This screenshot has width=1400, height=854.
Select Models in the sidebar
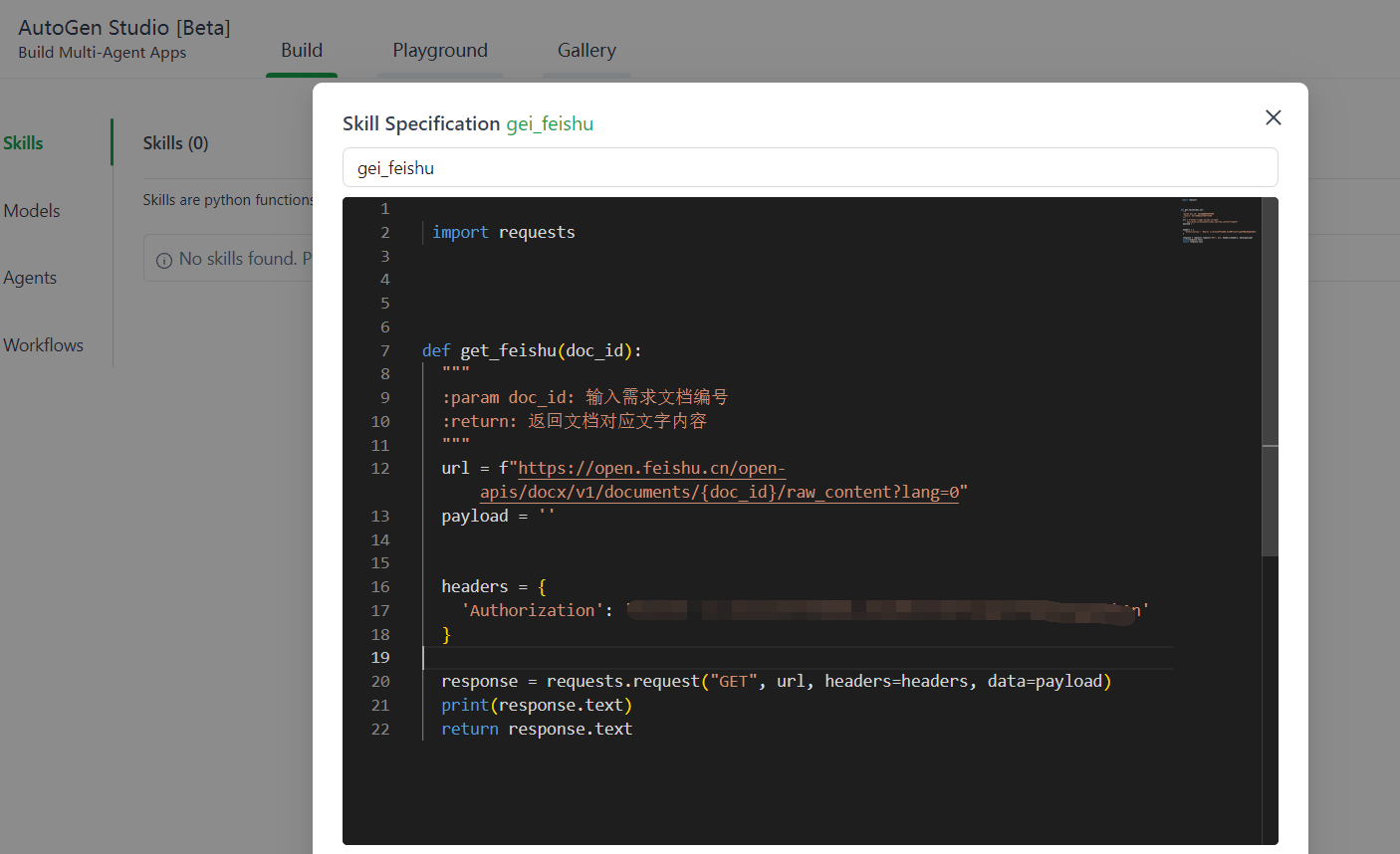click(x=31, y=211)
